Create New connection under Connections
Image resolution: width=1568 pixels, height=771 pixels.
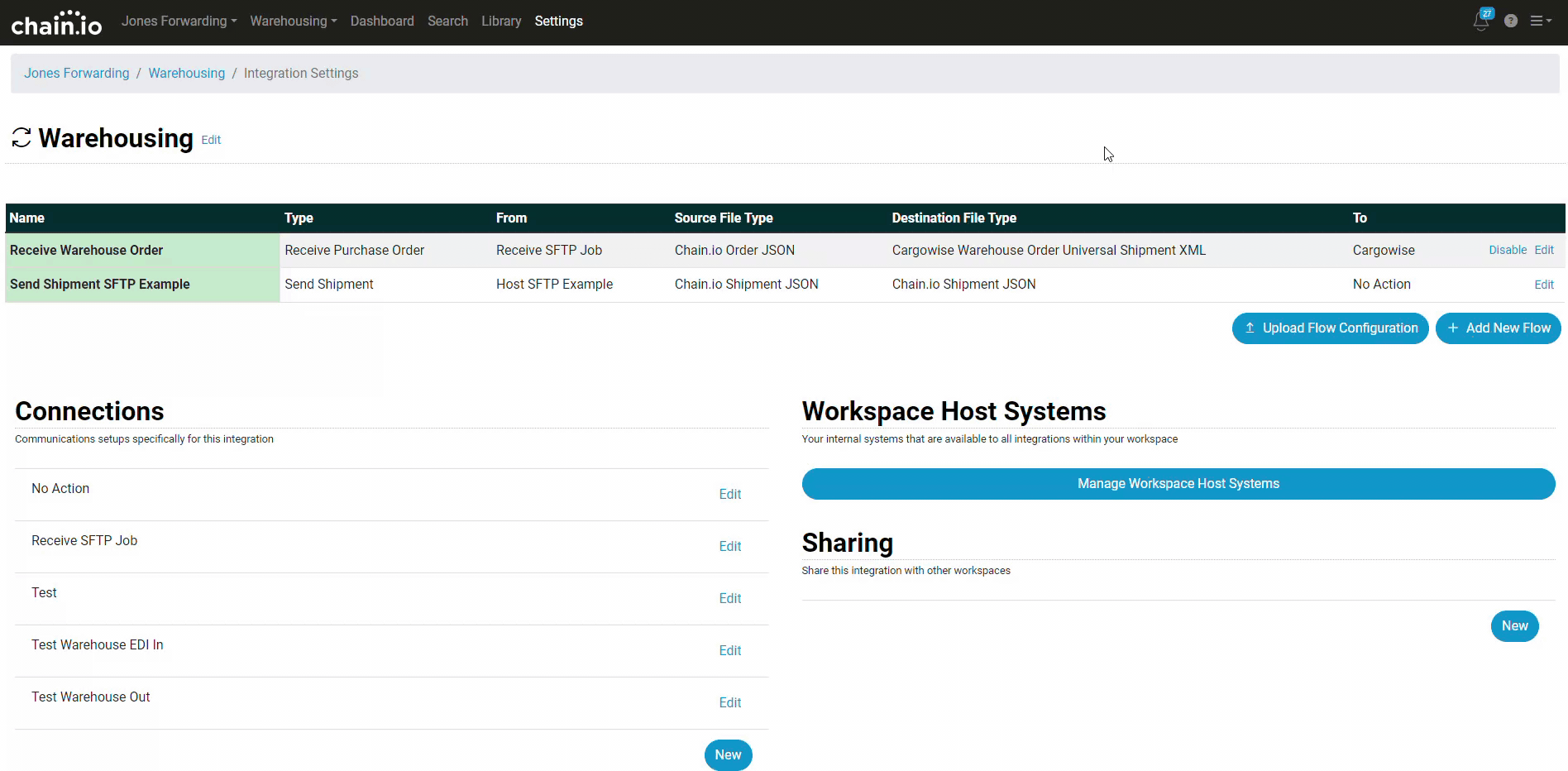pos(728,754)
